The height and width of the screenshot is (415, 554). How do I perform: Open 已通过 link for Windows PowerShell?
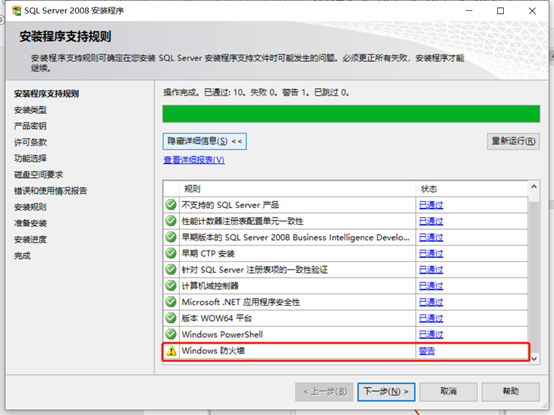[x=431, y=334]
